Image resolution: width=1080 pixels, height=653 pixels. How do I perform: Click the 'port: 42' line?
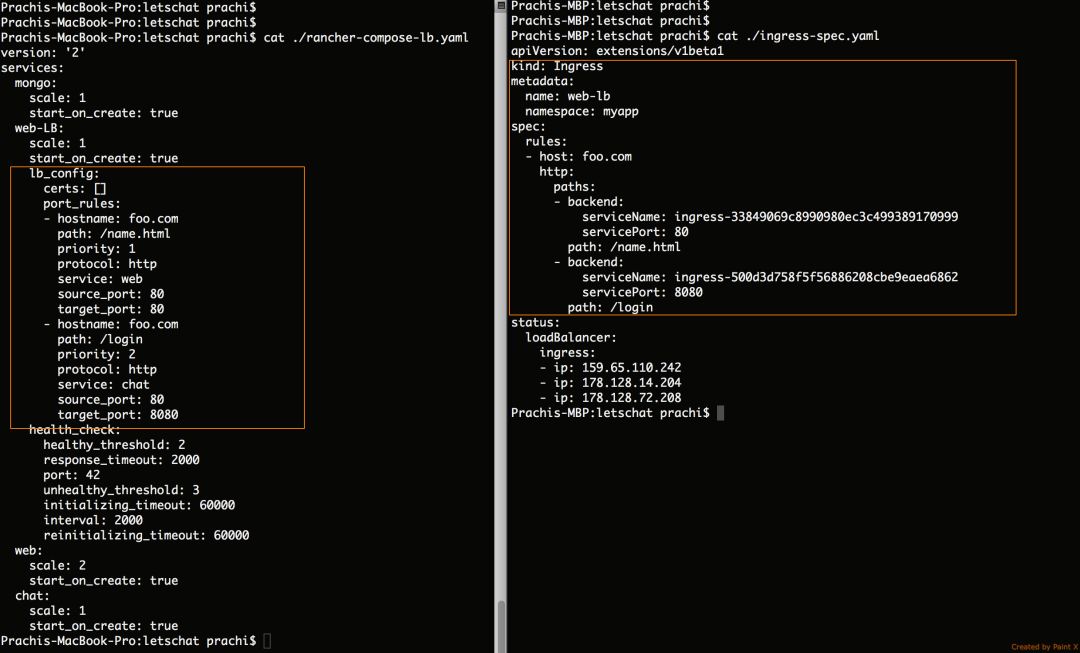click(72, 475)
